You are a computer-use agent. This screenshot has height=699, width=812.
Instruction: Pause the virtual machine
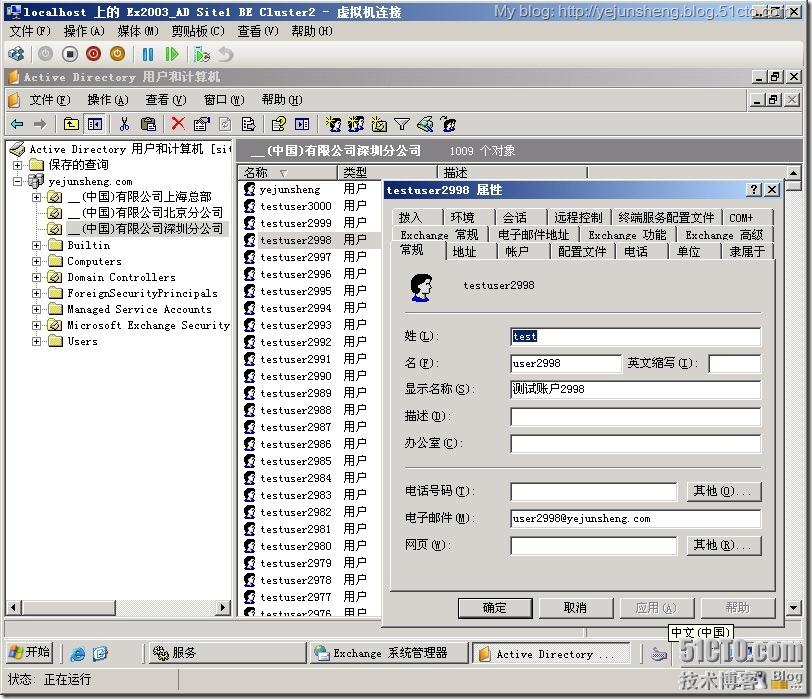coord(148,54)
